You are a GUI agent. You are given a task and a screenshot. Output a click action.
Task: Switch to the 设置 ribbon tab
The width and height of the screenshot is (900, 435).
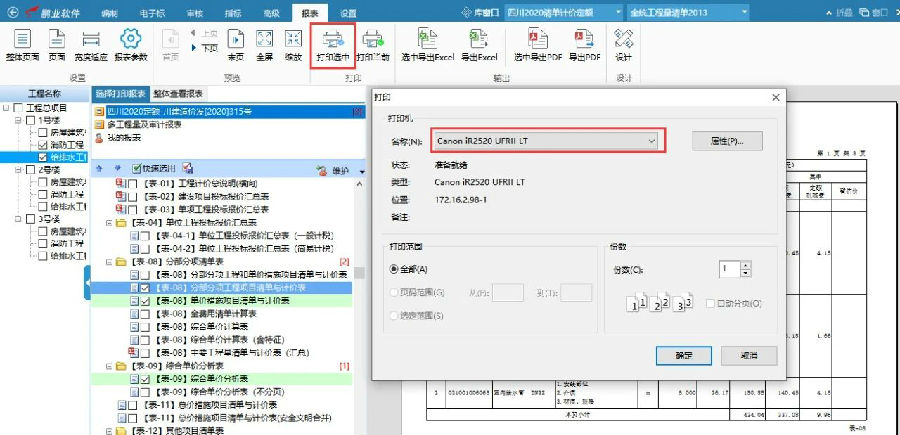tap(347, 13)
